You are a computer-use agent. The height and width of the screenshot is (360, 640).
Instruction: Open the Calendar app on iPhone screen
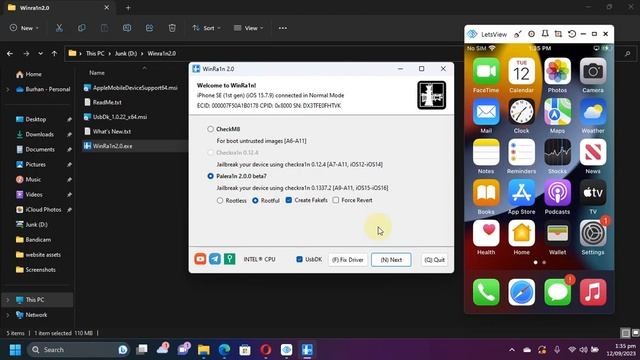coord(521,71)
